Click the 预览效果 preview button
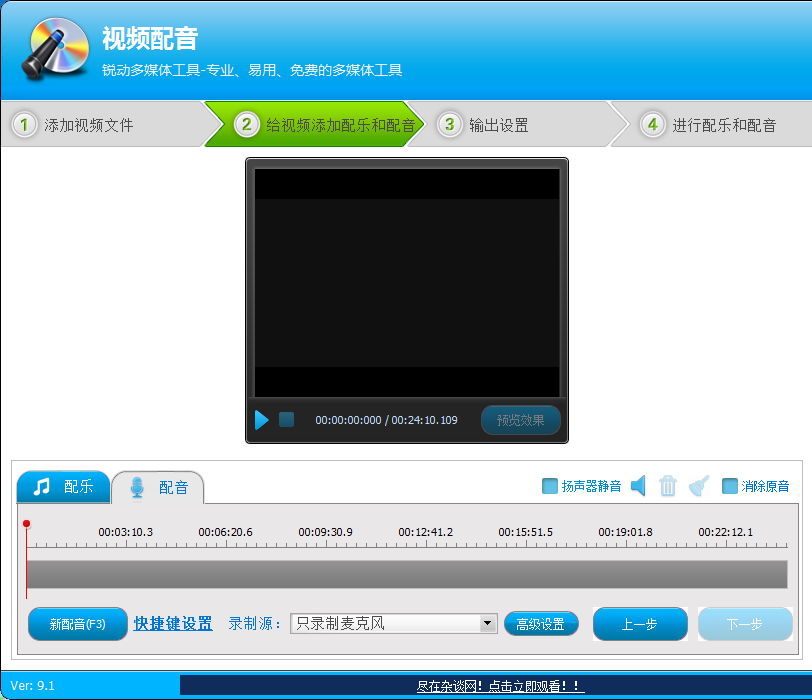Image resolution: width=812 pixels, height=700 pixels. pyautogui.click(x=520, y=420)
